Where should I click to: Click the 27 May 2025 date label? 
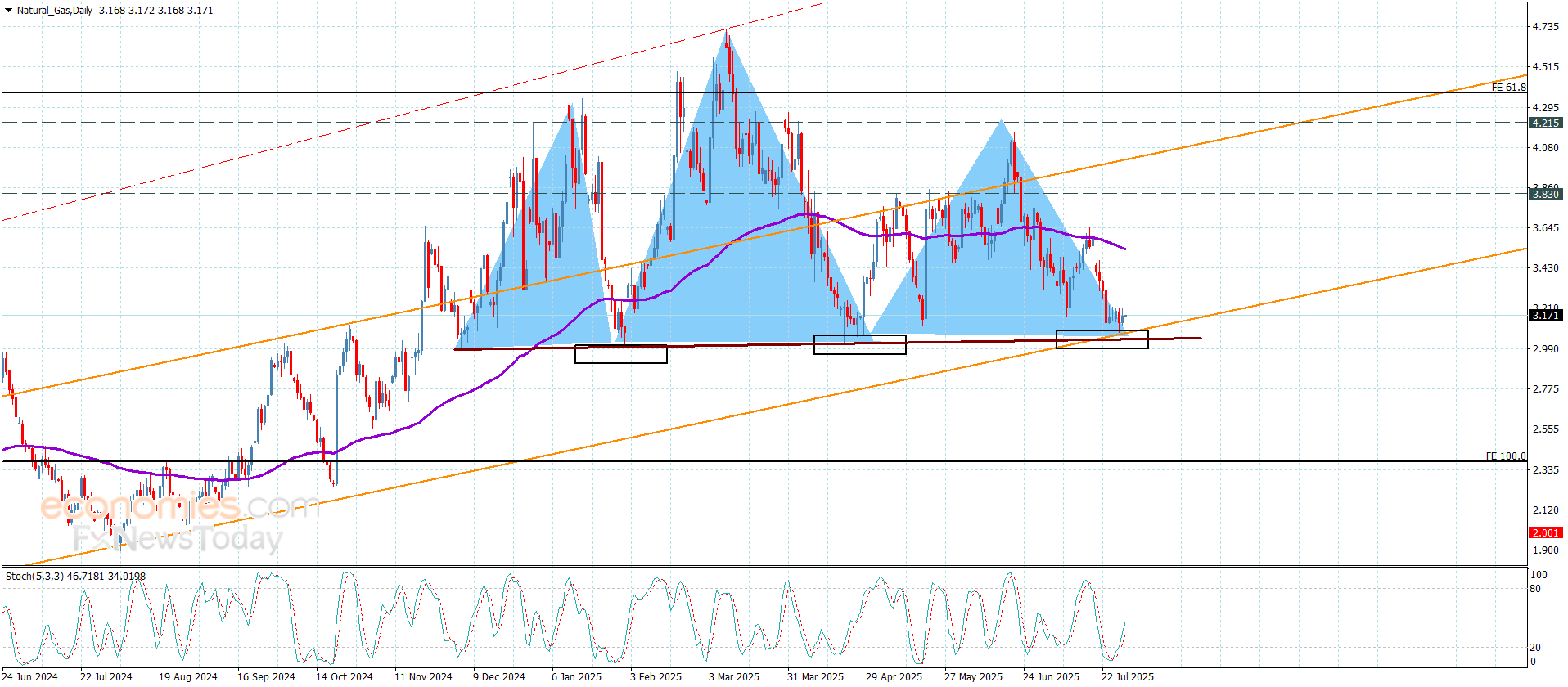point(973,676)
